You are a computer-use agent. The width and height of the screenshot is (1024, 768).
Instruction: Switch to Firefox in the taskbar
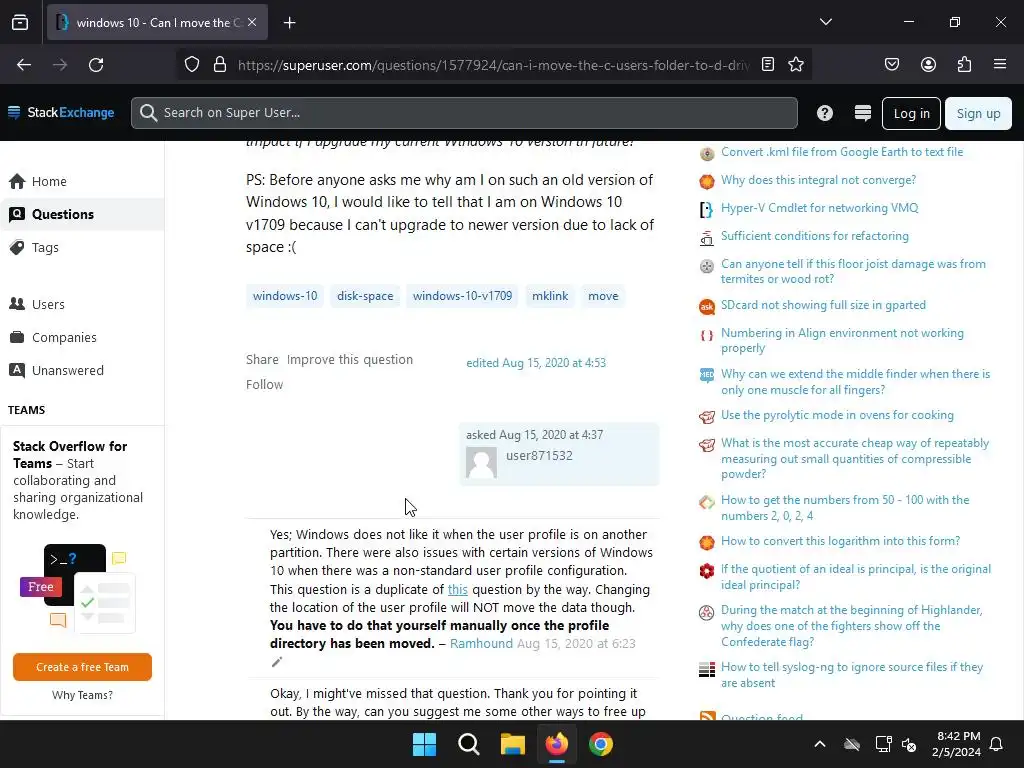(556, 744)
